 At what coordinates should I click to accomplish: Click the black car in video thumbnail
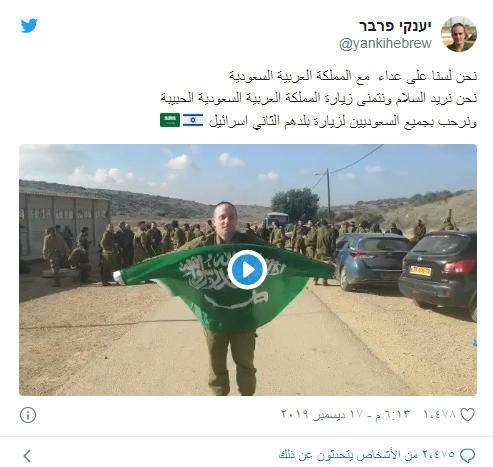[x=438, y=274]
